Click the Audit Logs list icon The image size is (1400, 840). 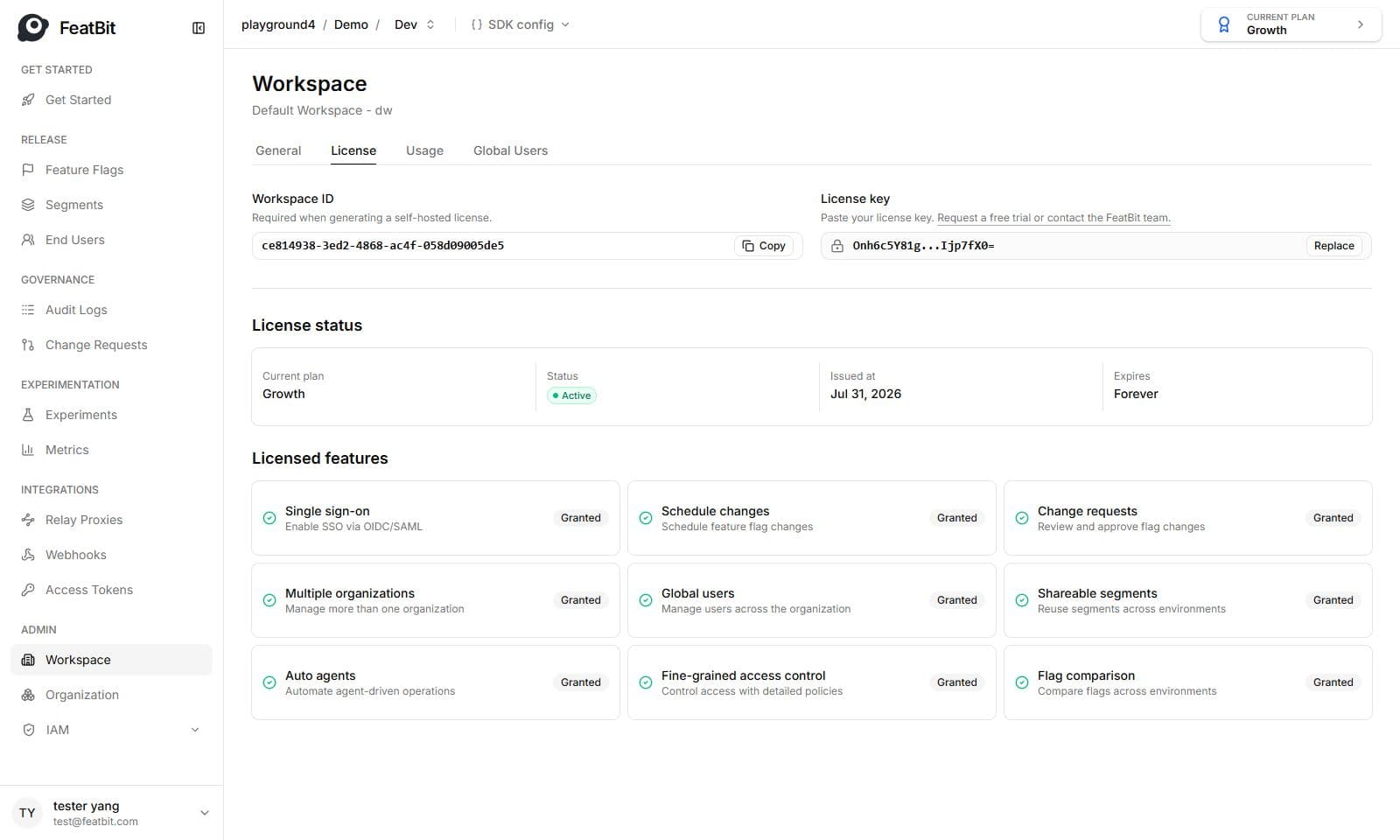(28, 310)
